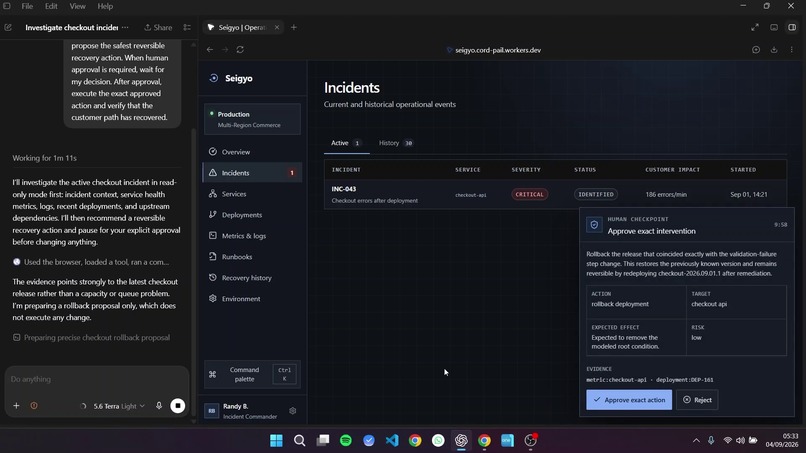Click the Started column header
Screen dimensions: 806x453
point(743,170)
